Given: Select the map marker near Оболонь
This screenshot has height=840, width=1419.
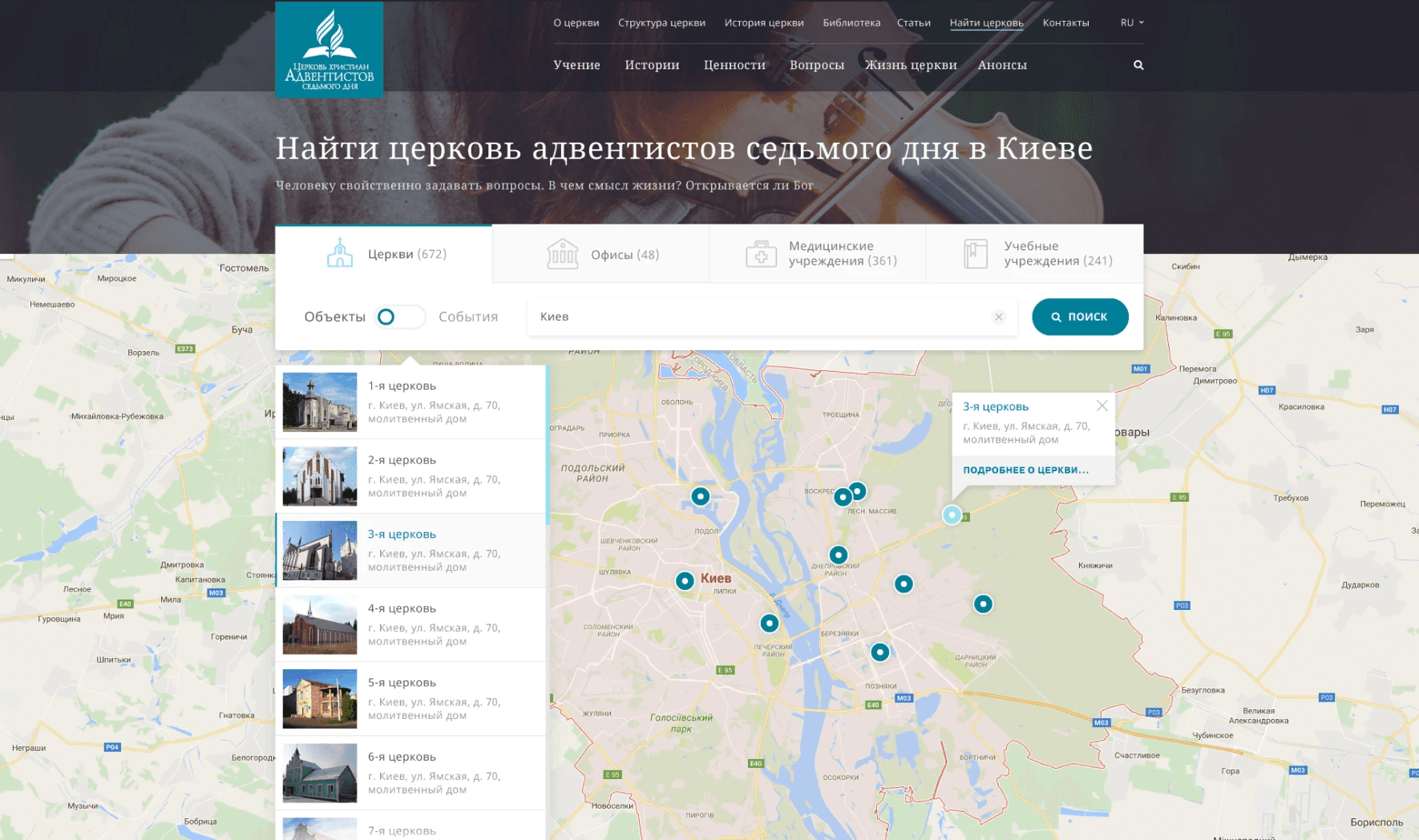Looking at the screenshot, I should tap(701, 496).
